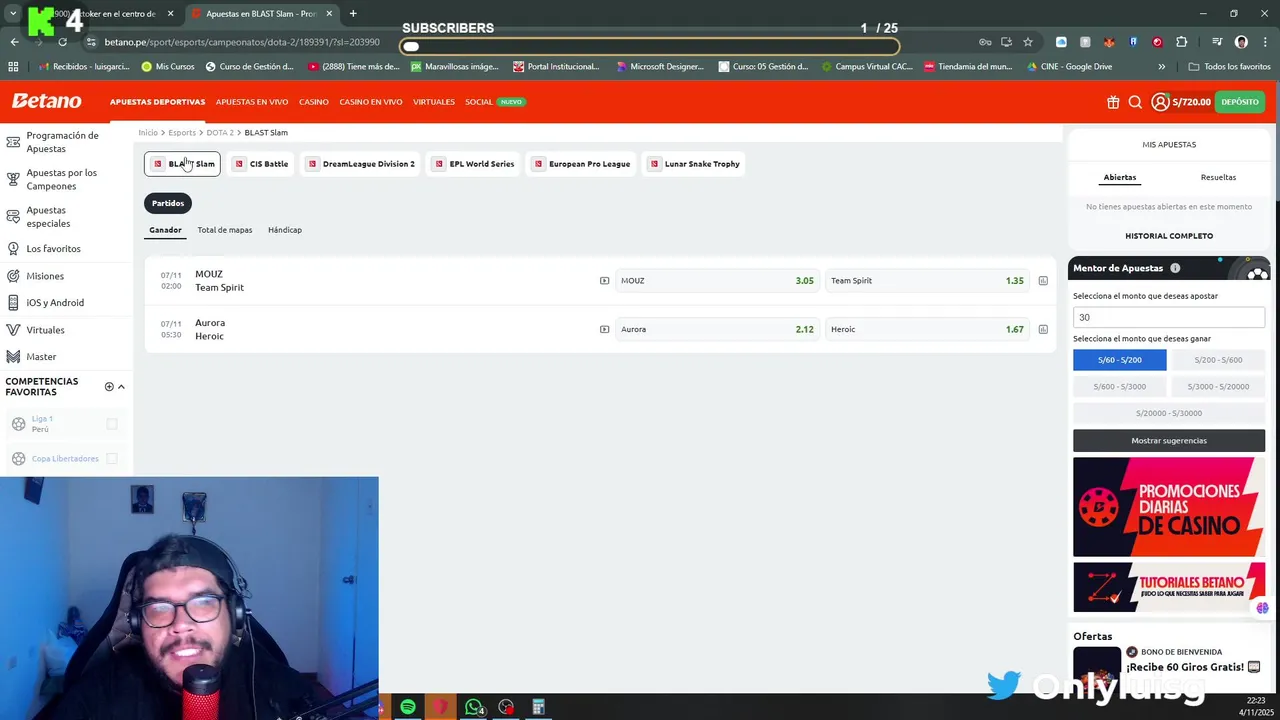Click the Betano logo
This screenshot has height=720, width=1280.
(46, 101)
